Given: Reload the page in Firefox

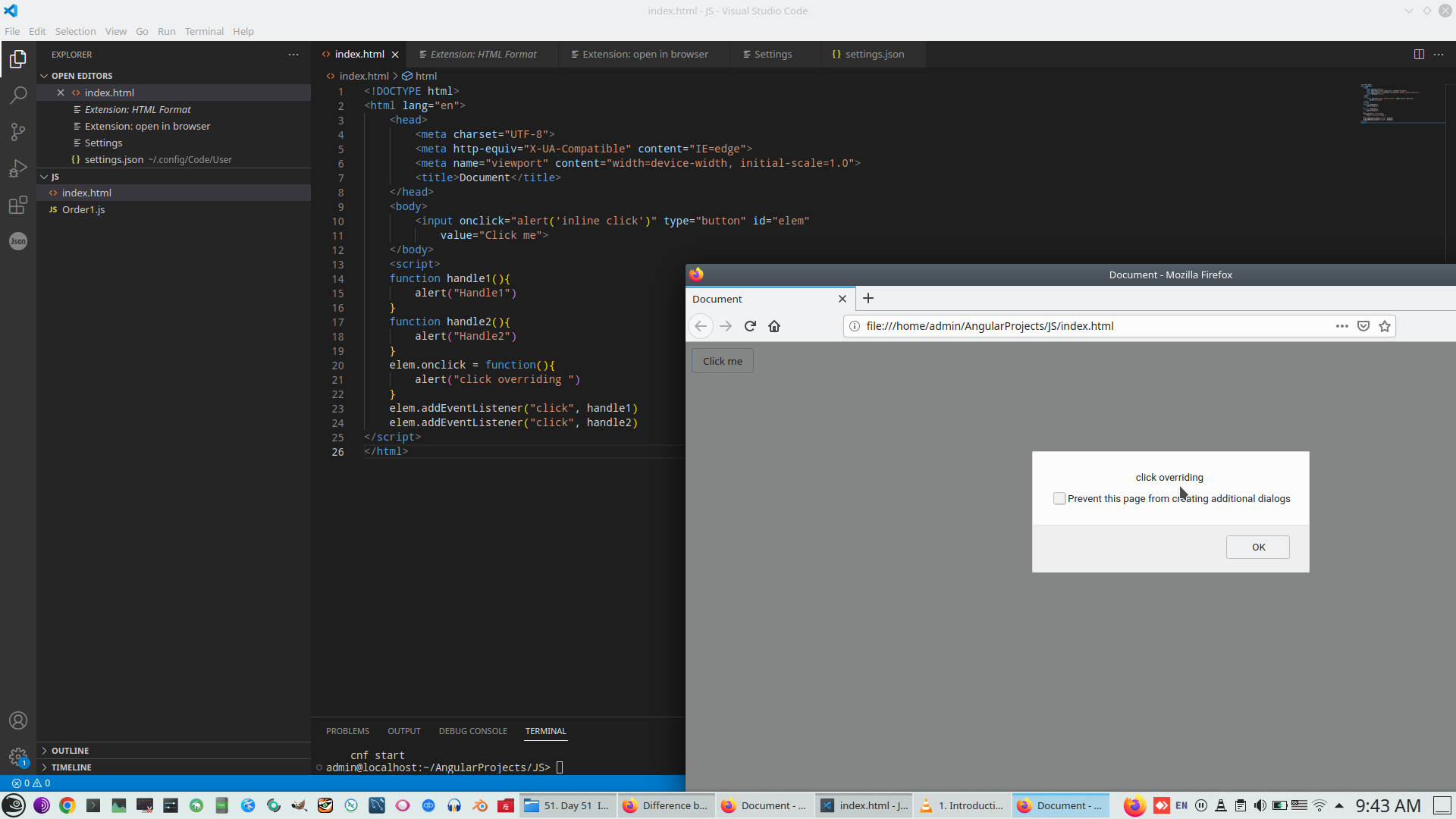Looking at the screenshot, I should (x=750, y=326).
